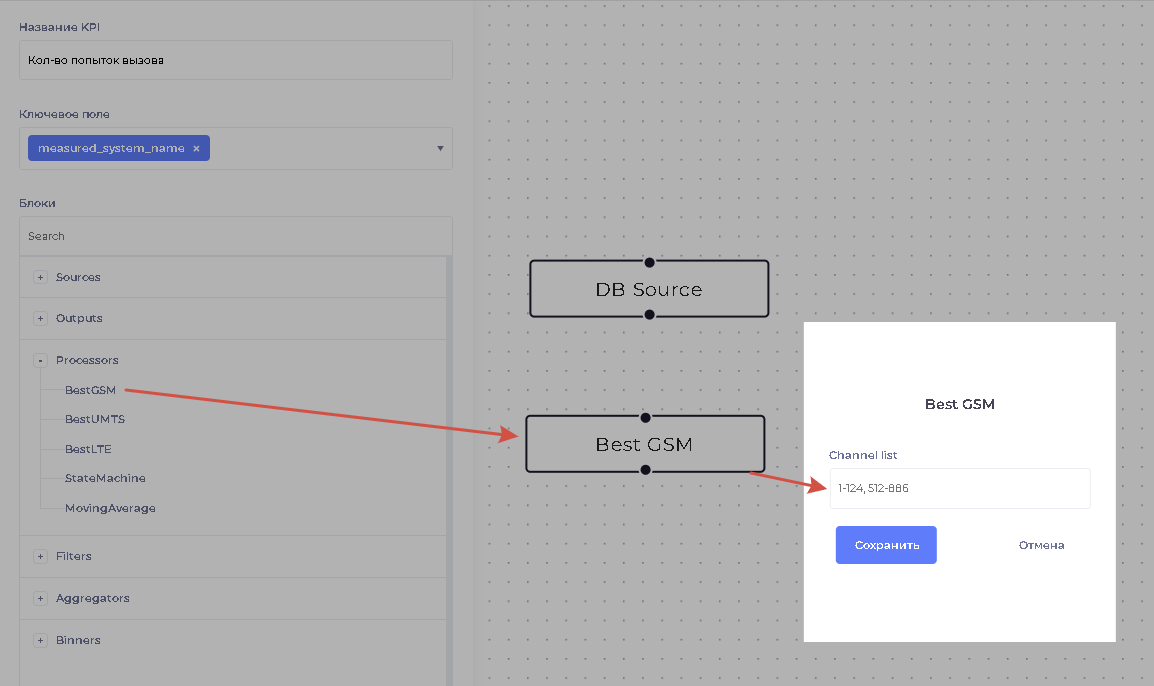Expand the Outputs tree group

(x=40, y=319)
